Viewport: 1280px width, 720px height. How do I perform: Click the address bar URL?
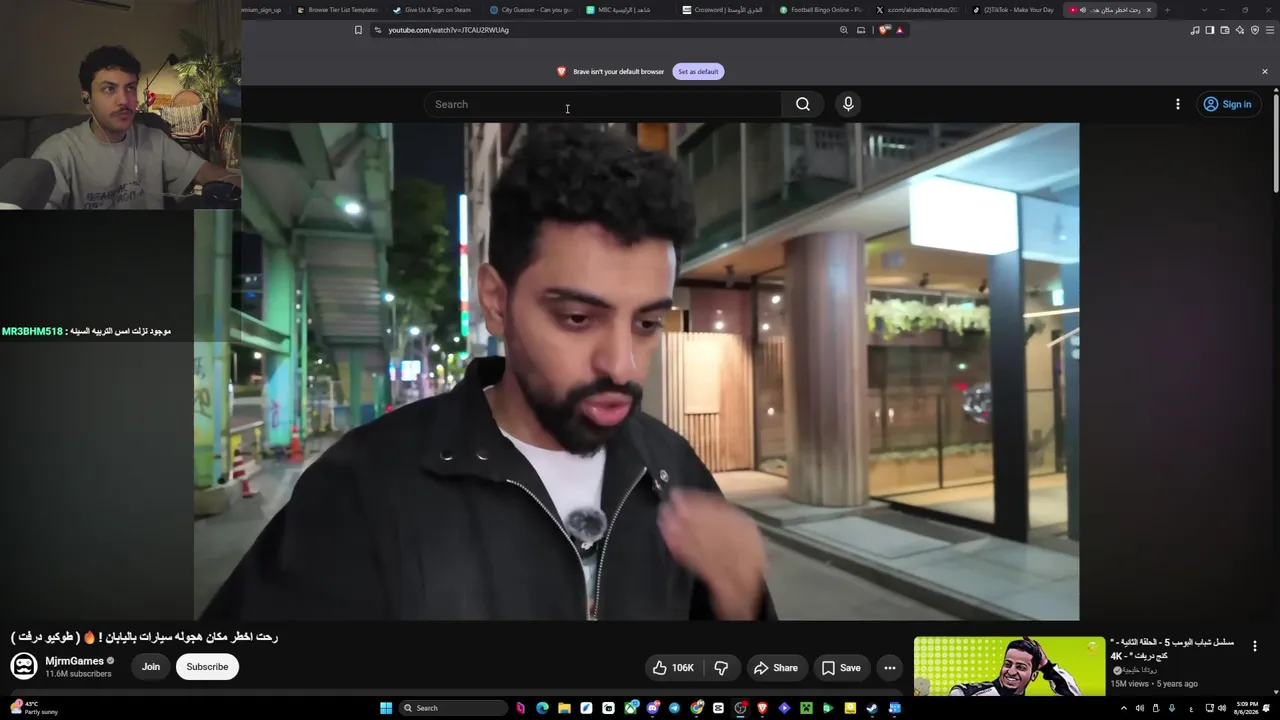(448, 30)
